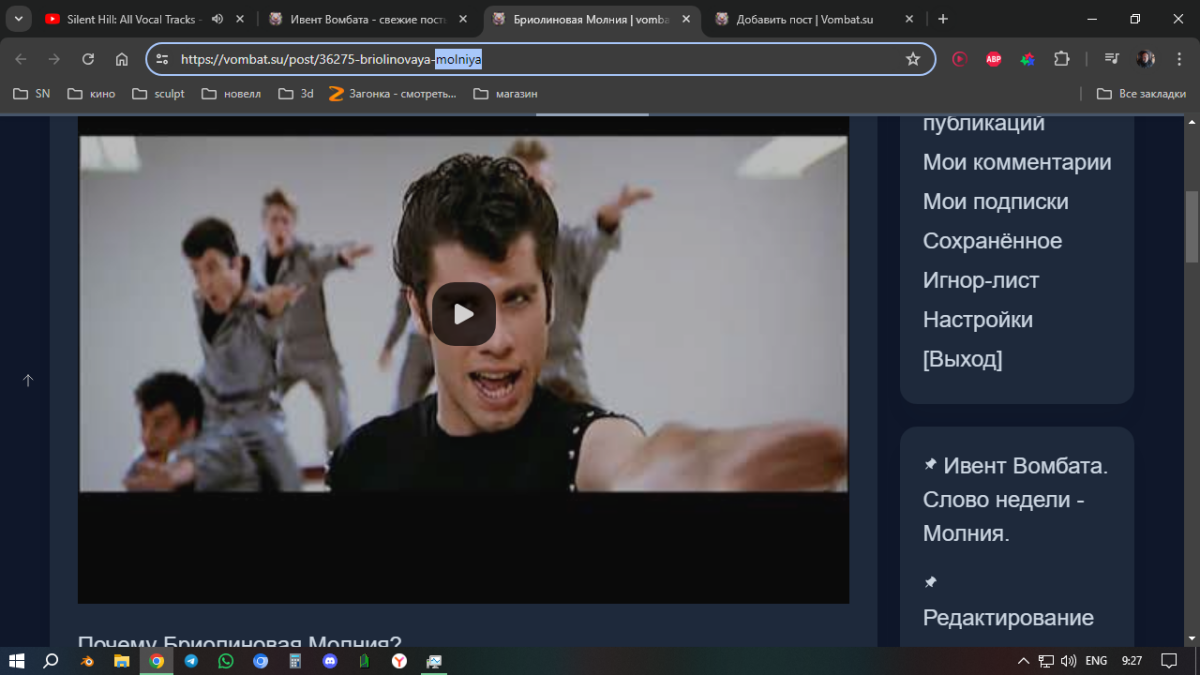This screenshot has width=1200, height=675.
Task: Open the Все закладки folder
Action: pyautogui.click(x=1141, y=94)
